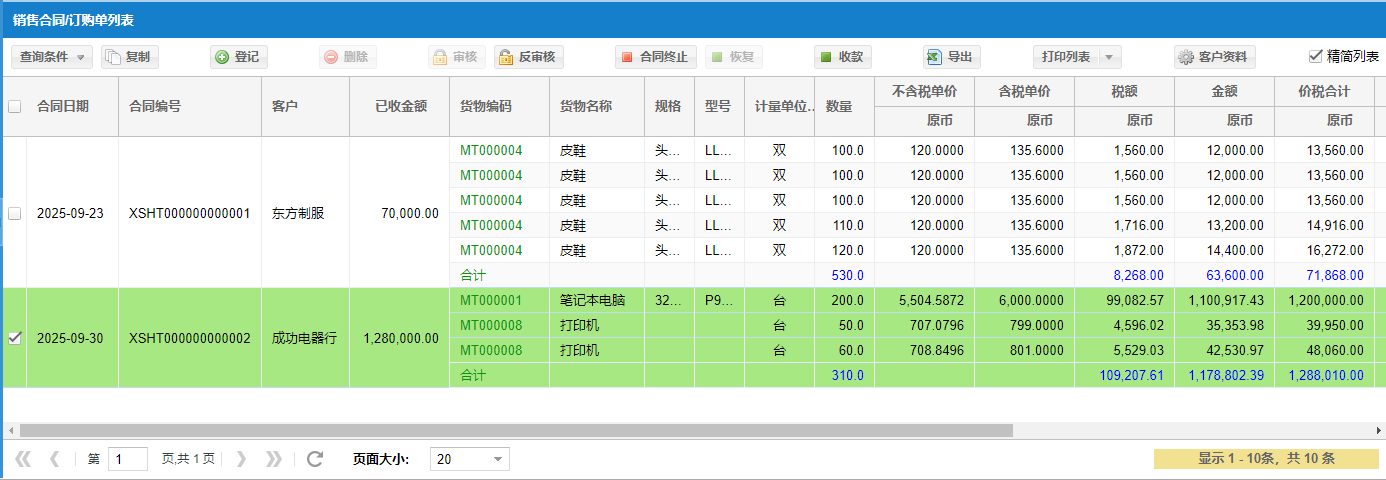The height and width of the screenshot is (480, 1386).
Task: Click the 复制 (copy) toolbar icon
Action: coord(114,57)
